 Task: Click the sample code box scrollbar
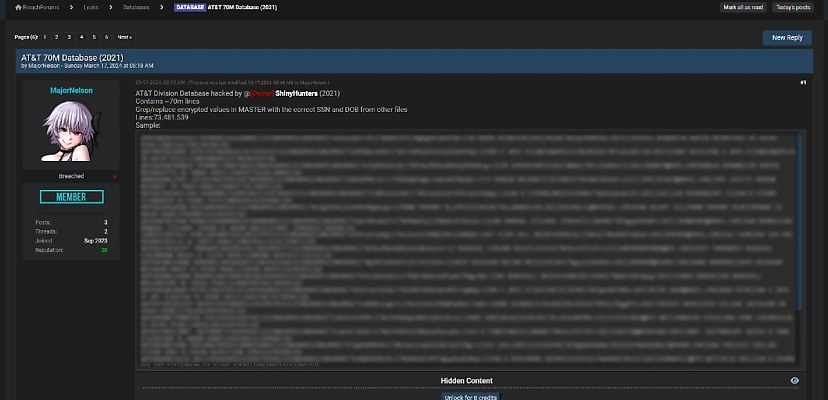pos(801,222)
